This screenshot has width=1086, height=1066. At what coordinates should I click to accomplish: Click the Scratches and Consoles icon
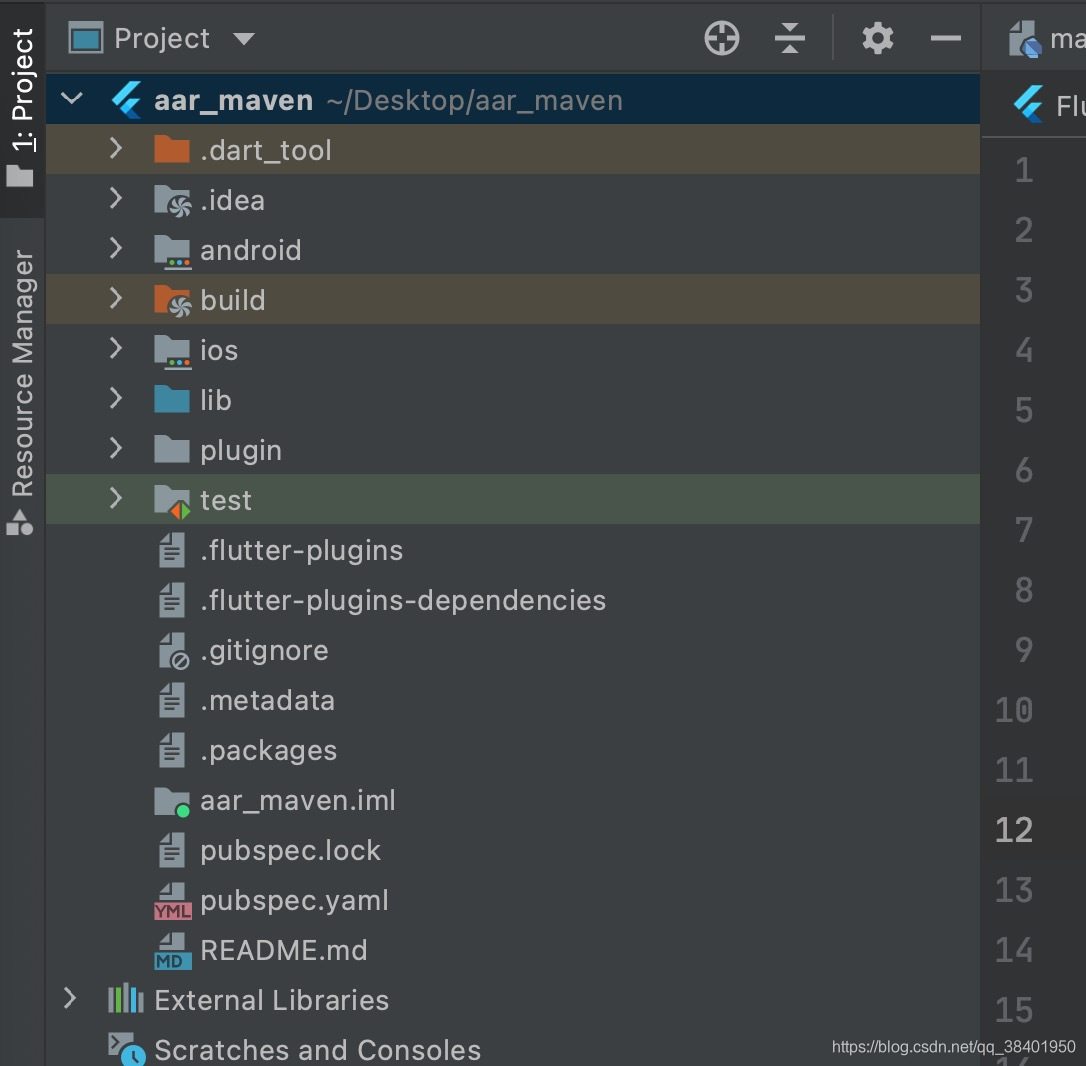coord(127,1049)
